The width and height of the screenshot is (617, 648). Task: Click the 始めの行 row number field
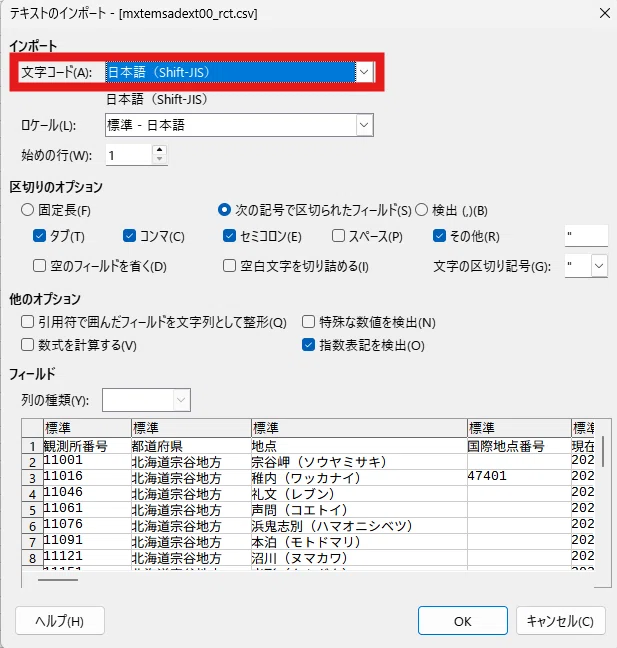(129, 155)
